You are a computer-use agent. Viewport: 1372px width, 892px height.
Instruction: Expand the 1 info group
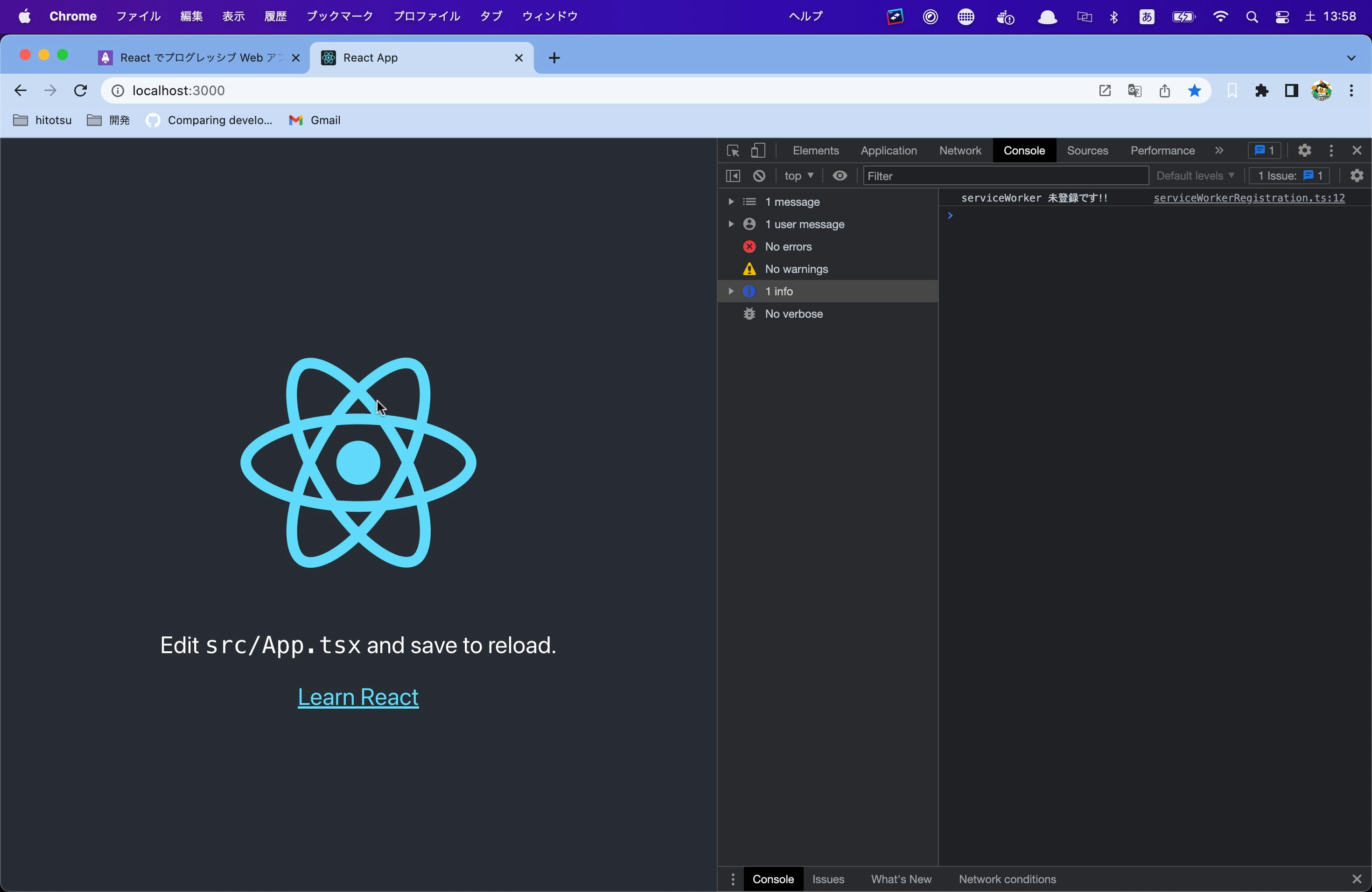pyautogui.click(x=731, y=292)
